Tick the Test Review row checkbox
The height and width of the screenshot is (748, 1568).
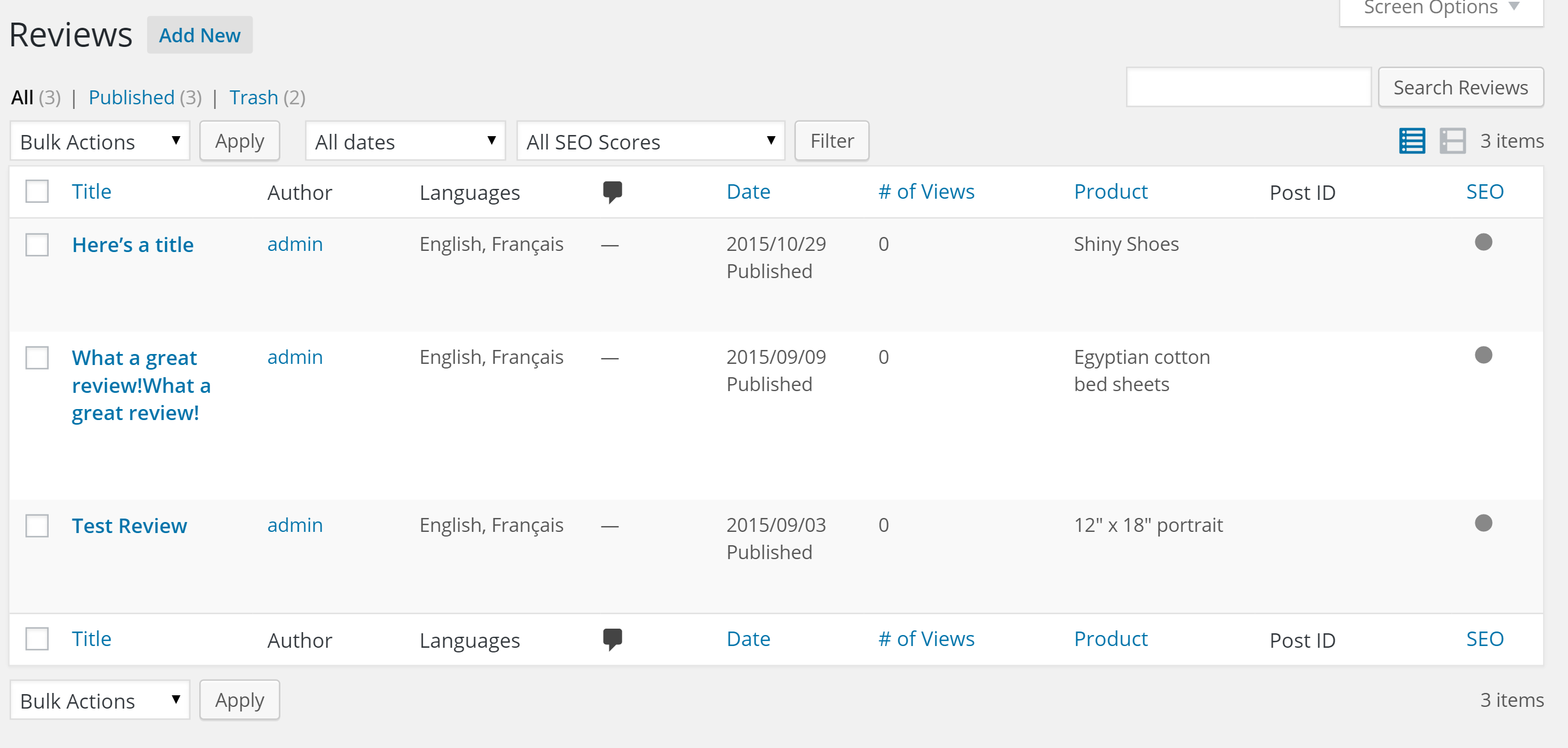(37, 526)
